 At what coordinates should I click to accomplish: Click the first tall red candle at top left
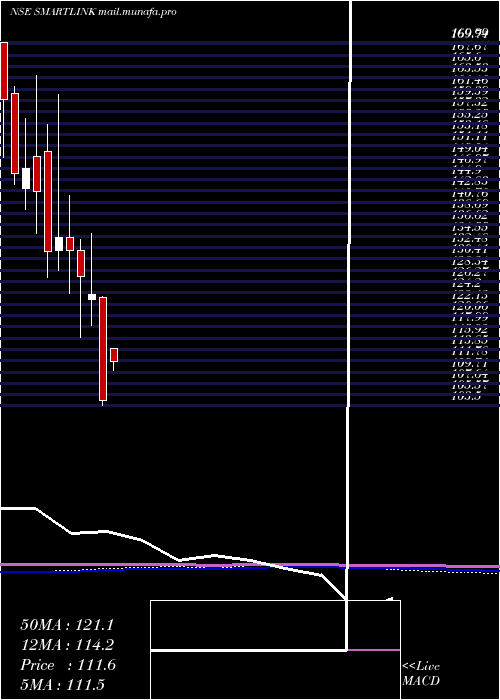click(4, 71)
